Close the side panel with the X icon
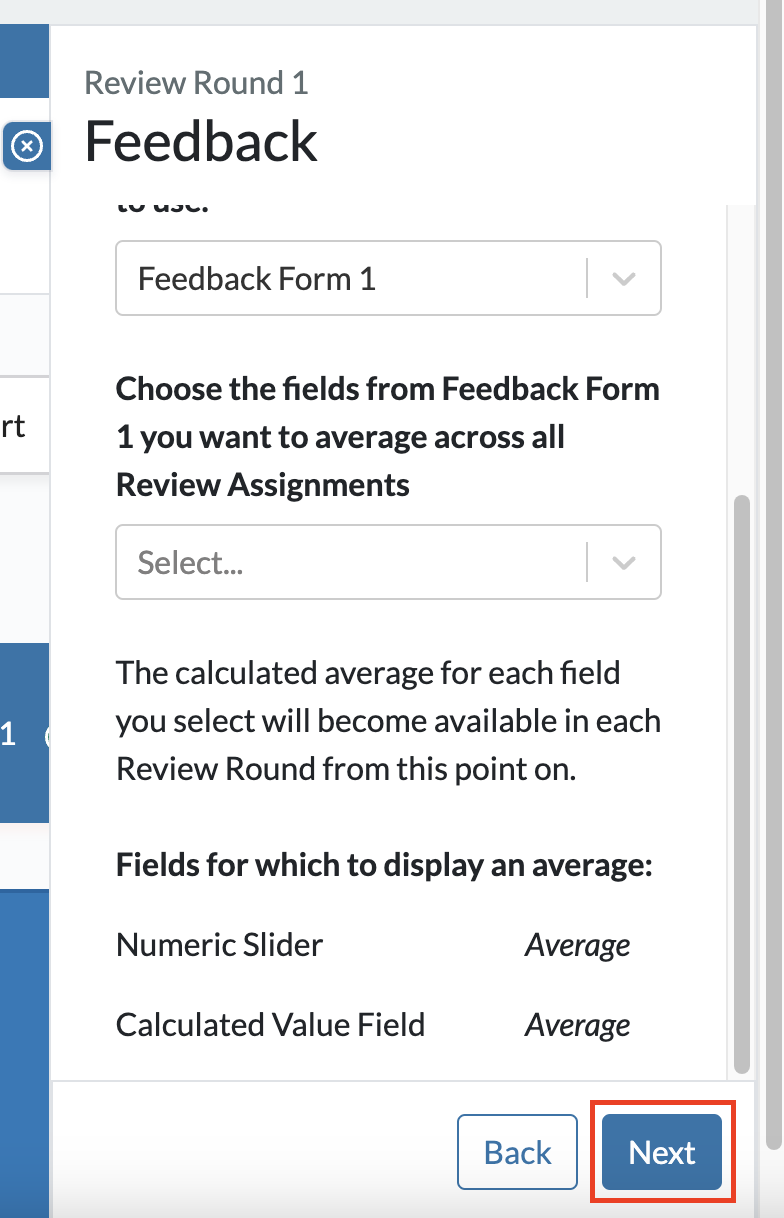 28,147
